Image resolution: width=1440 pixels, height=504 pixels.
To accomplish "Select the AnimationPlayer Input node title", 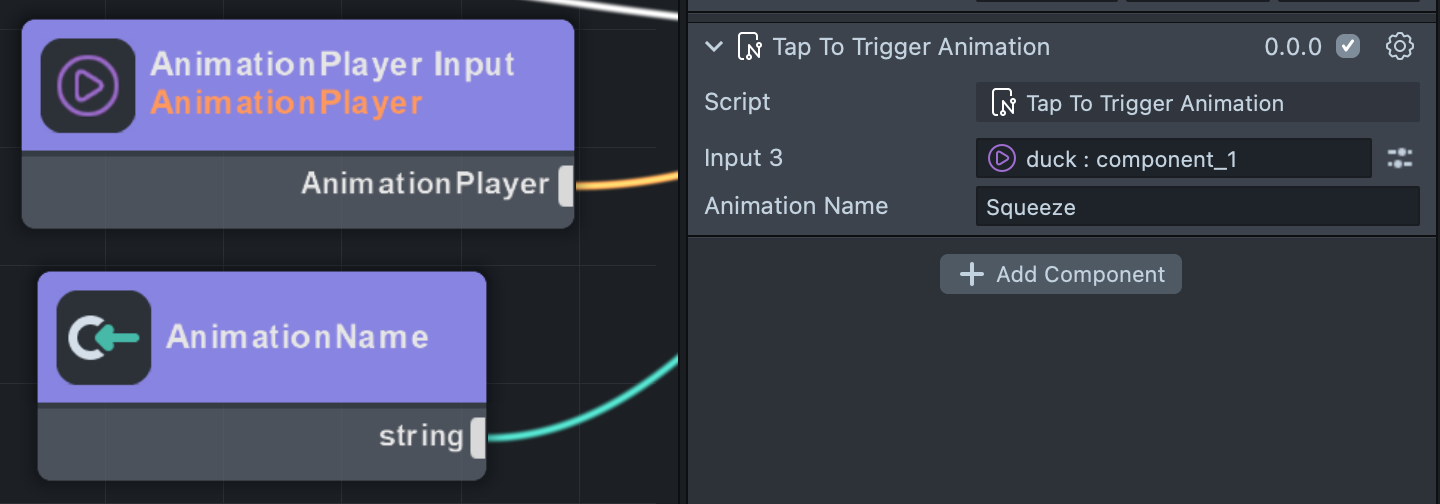I will coord(332,64).
